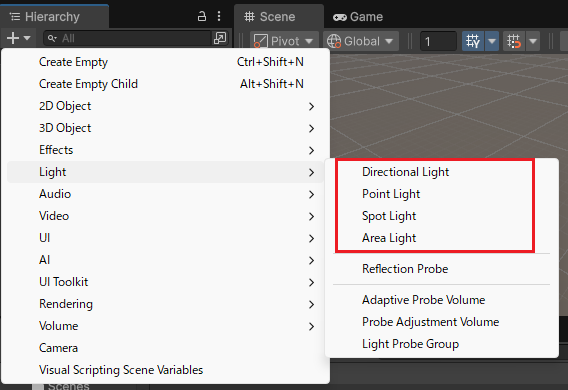Open the Global handle rotation dropdown
Viewport: 568px width, 390px height.
pyautogui.click(x=361, y=41)
